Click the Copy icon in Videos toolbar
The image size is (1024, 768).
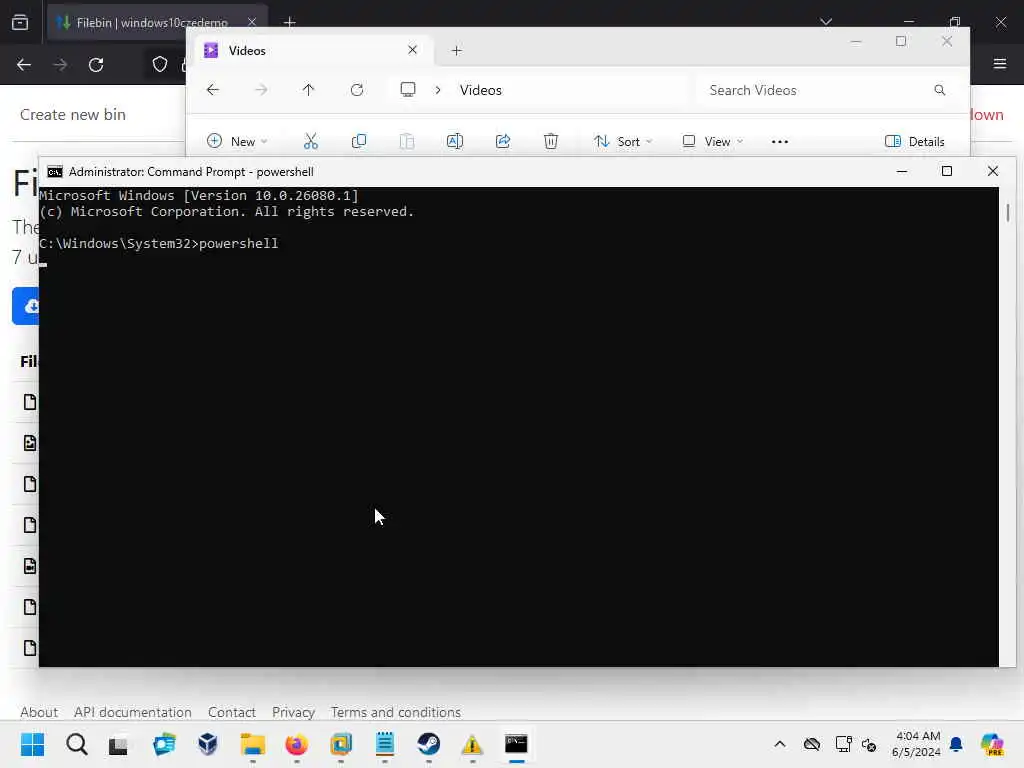[359, 141]
